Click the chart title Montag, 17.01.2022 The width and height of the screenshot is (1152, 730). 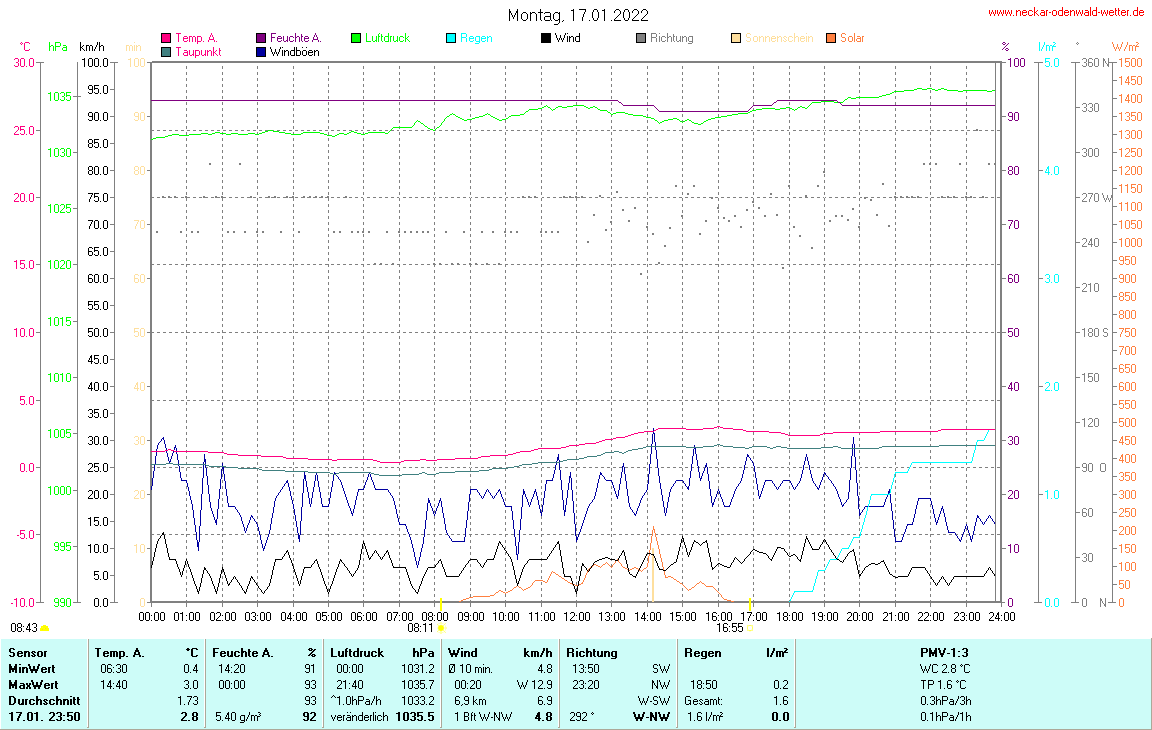[578, 15]
